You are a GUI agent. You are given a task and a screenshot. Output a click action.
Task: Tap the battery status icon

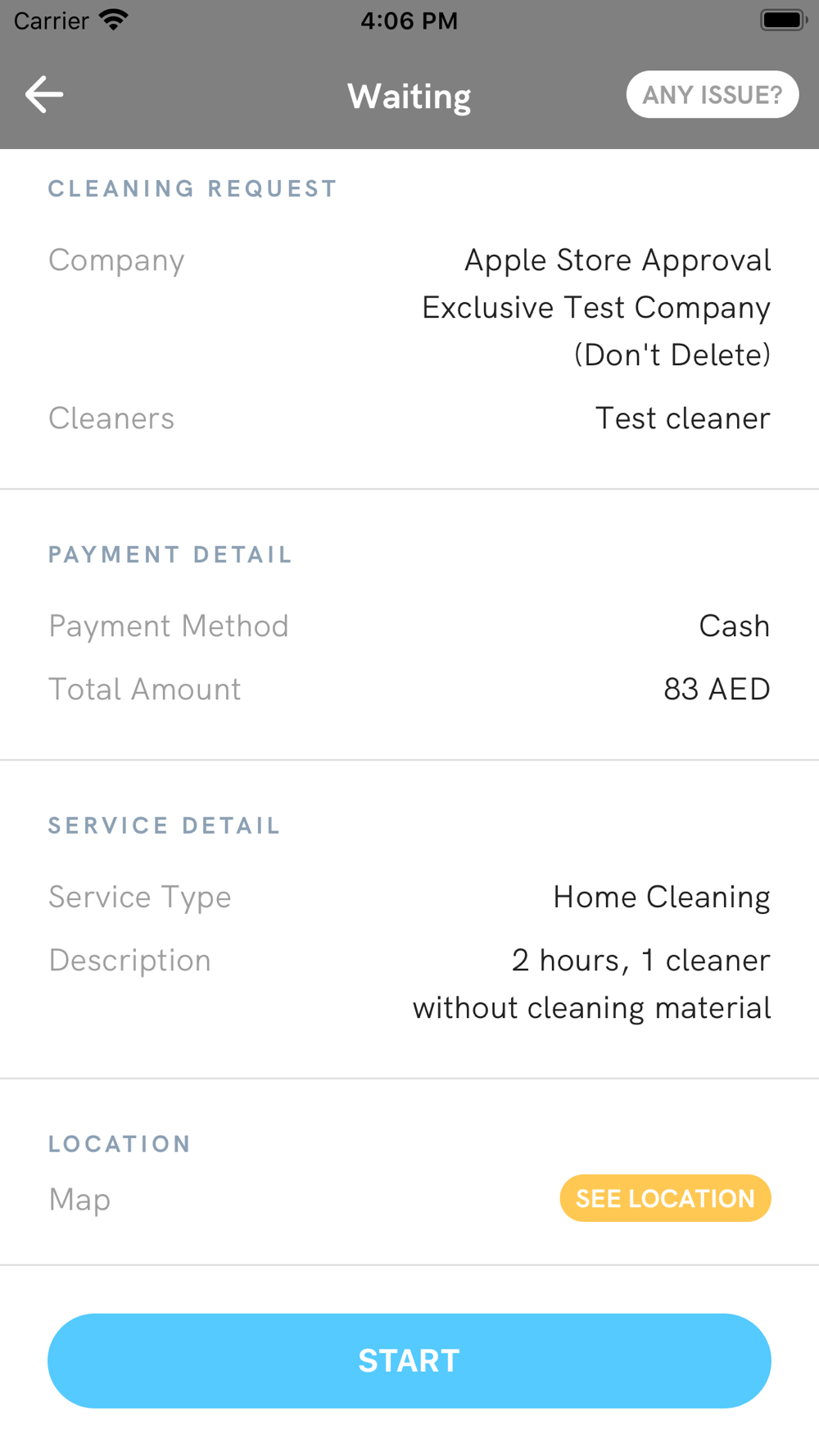tap(783, 20)
